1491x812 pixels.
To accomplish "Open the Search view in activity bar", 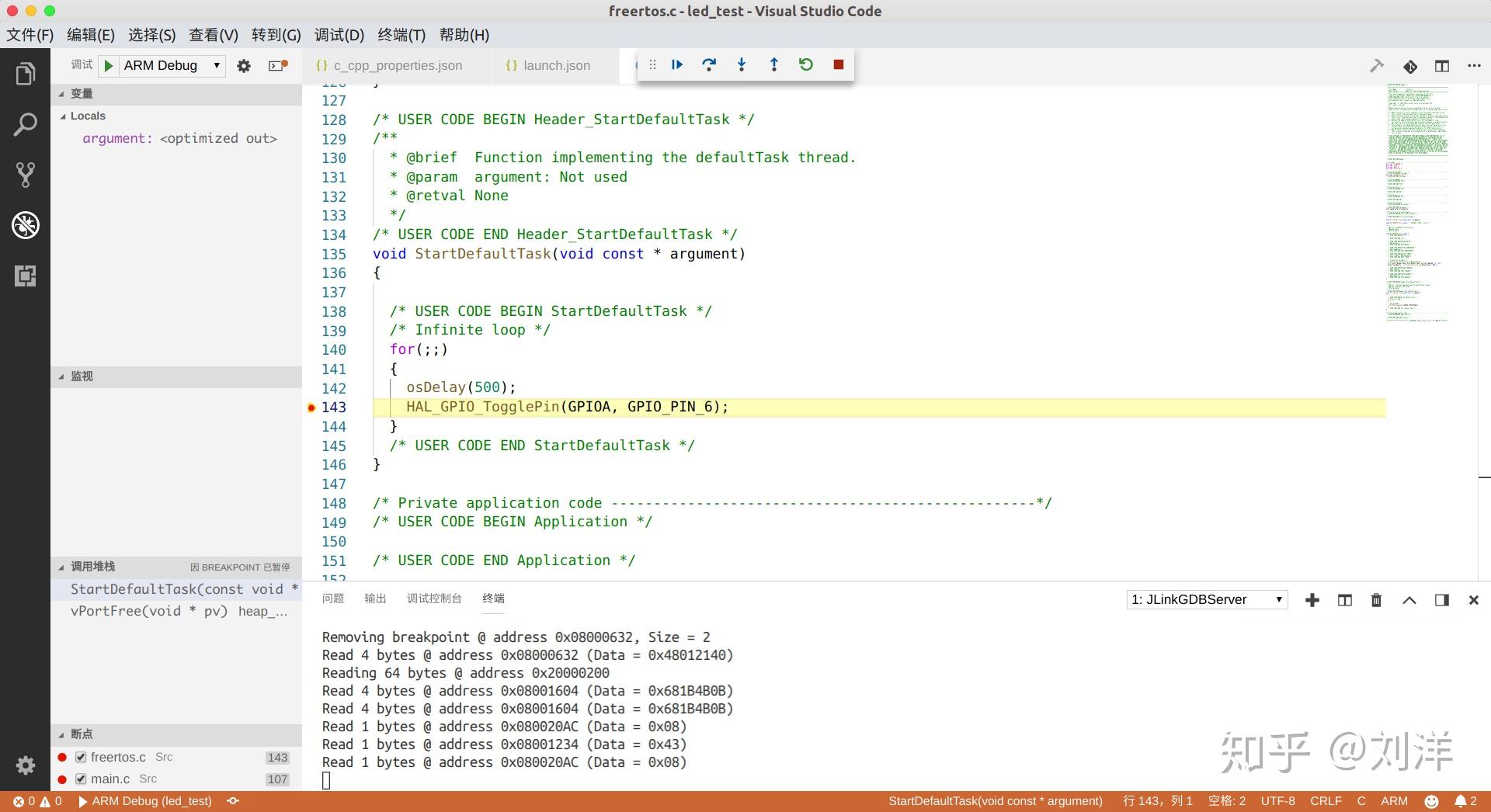I will click(x=25, y=124).
